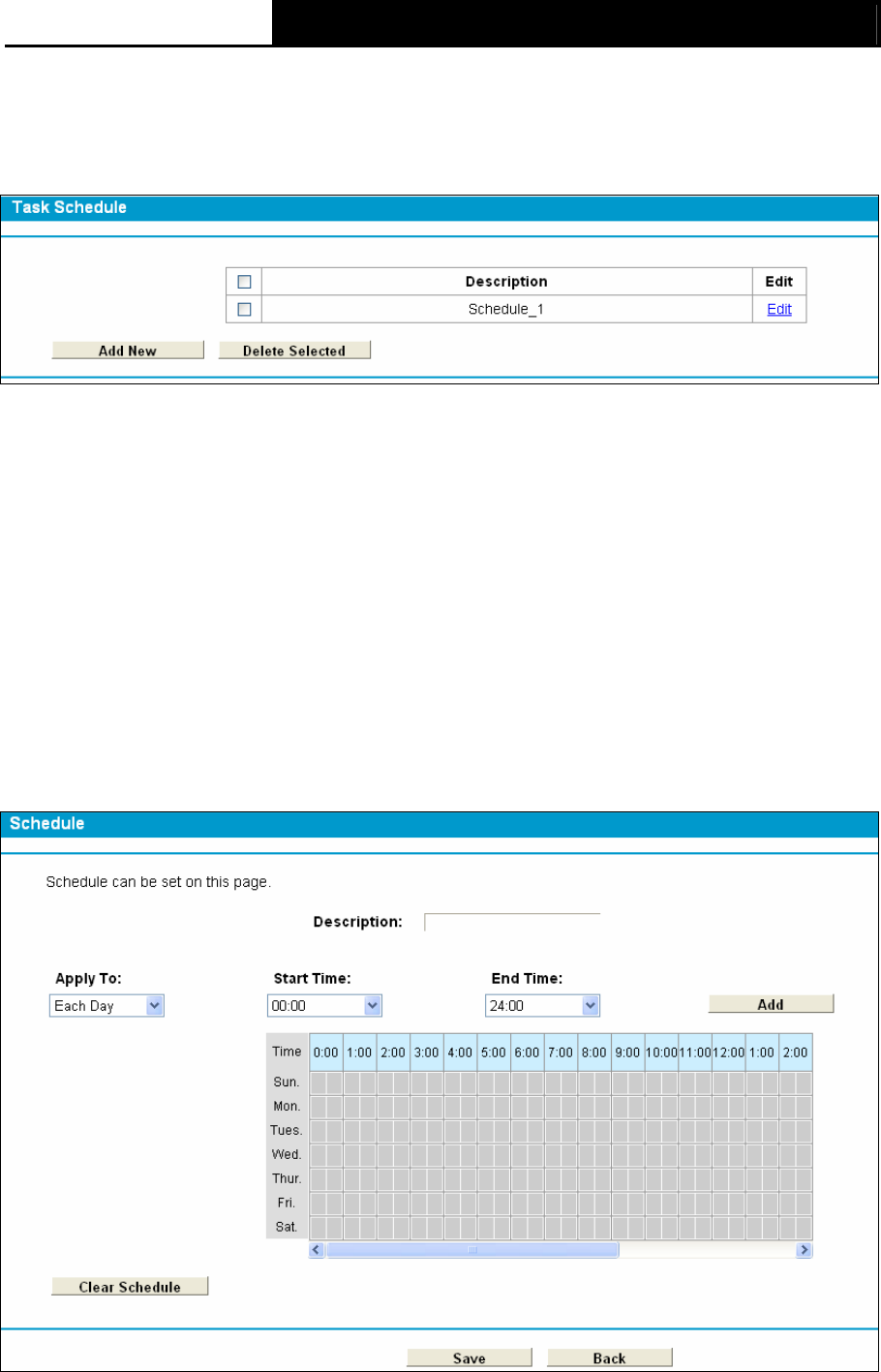Click the Mon. row label
This screenshot has height=1372, width=881.
click(x=287, y=1106)
